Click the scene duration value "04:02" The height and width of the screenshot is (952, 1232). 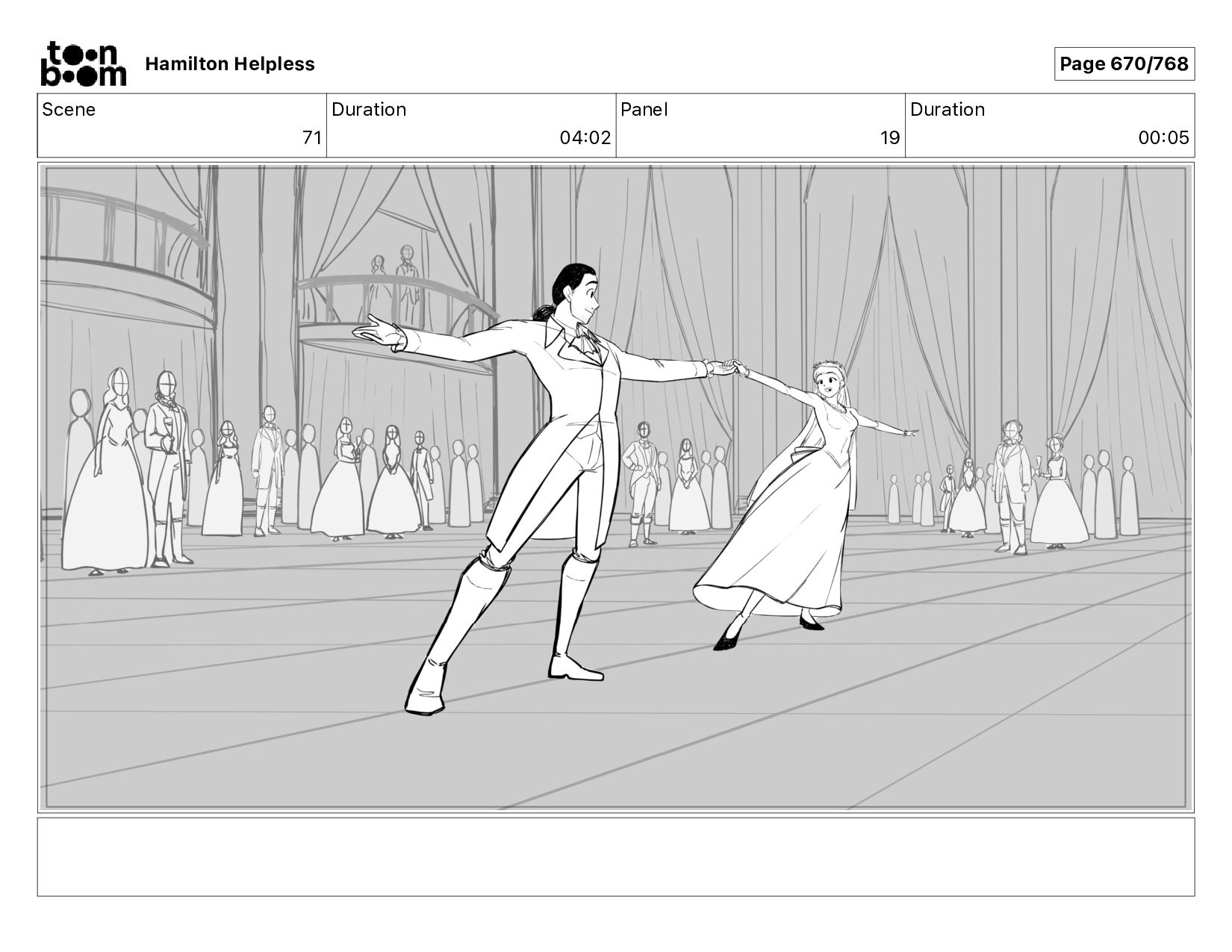tap(585, 138)
